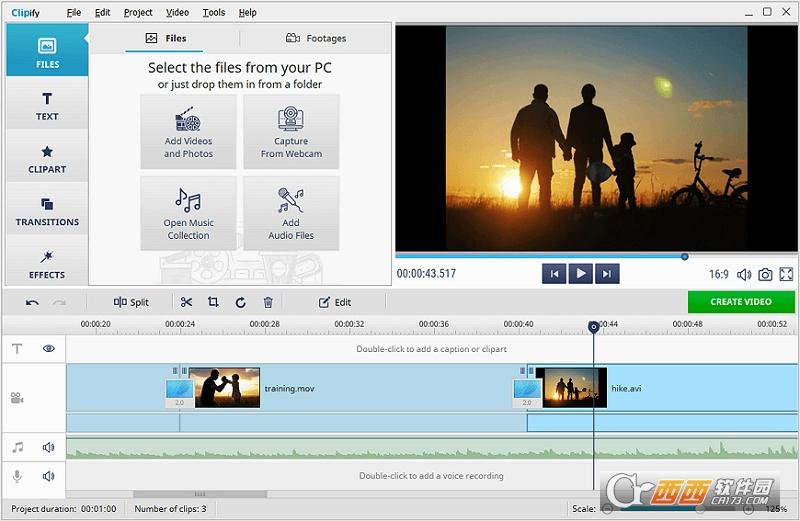Viewport: 800px width, 521px height.
Task: Click the music waveform track
Action: pyautogui.click(x=432, y=448)
